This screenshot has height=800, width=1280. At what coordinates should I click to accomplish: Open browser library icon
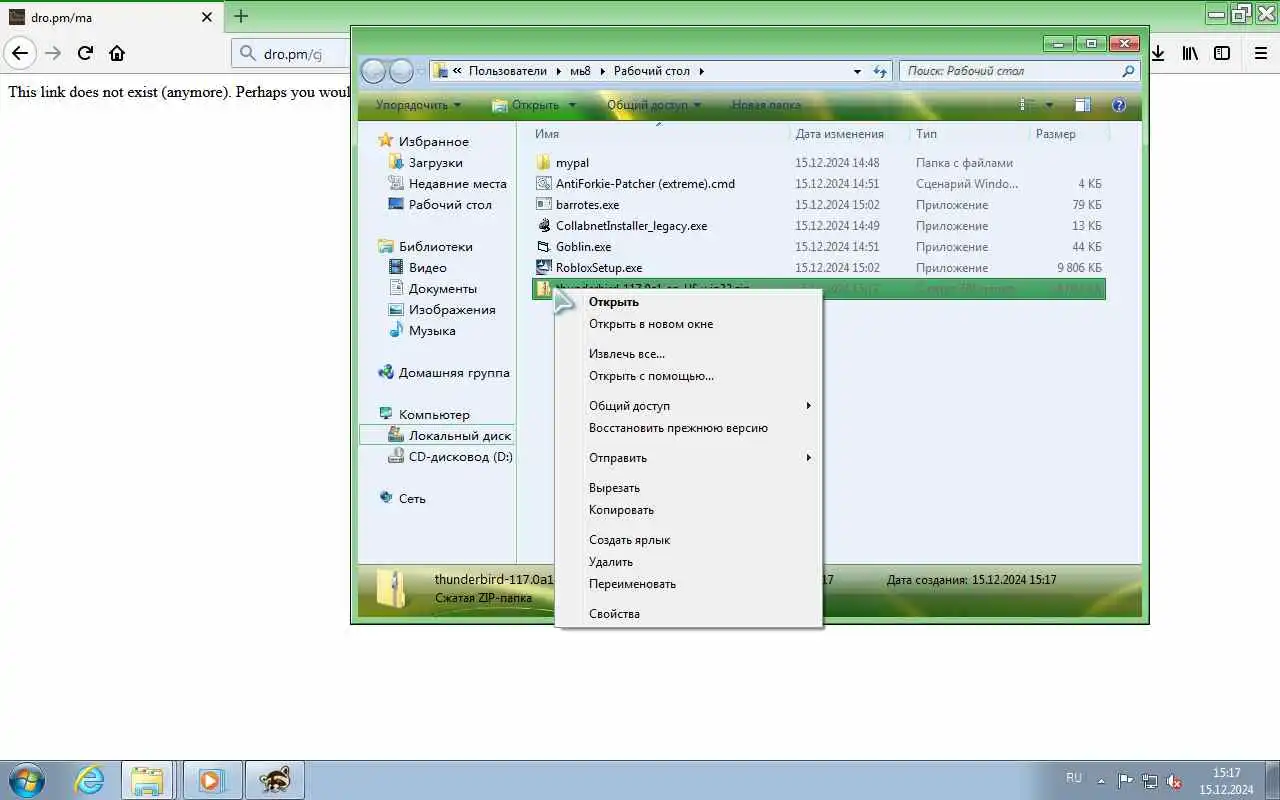tap(1190, 53)
